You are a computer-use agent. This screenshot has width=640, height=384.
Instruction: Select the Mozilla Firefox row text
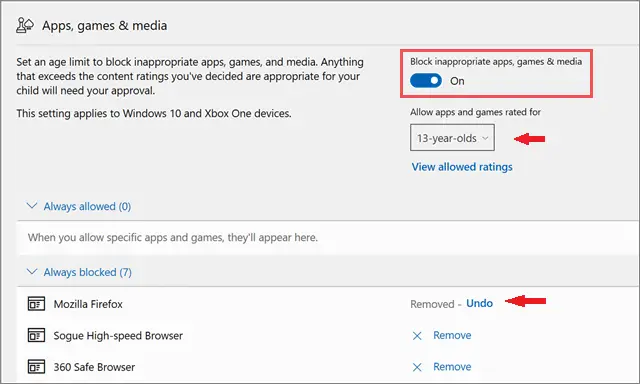click(88, 304)
